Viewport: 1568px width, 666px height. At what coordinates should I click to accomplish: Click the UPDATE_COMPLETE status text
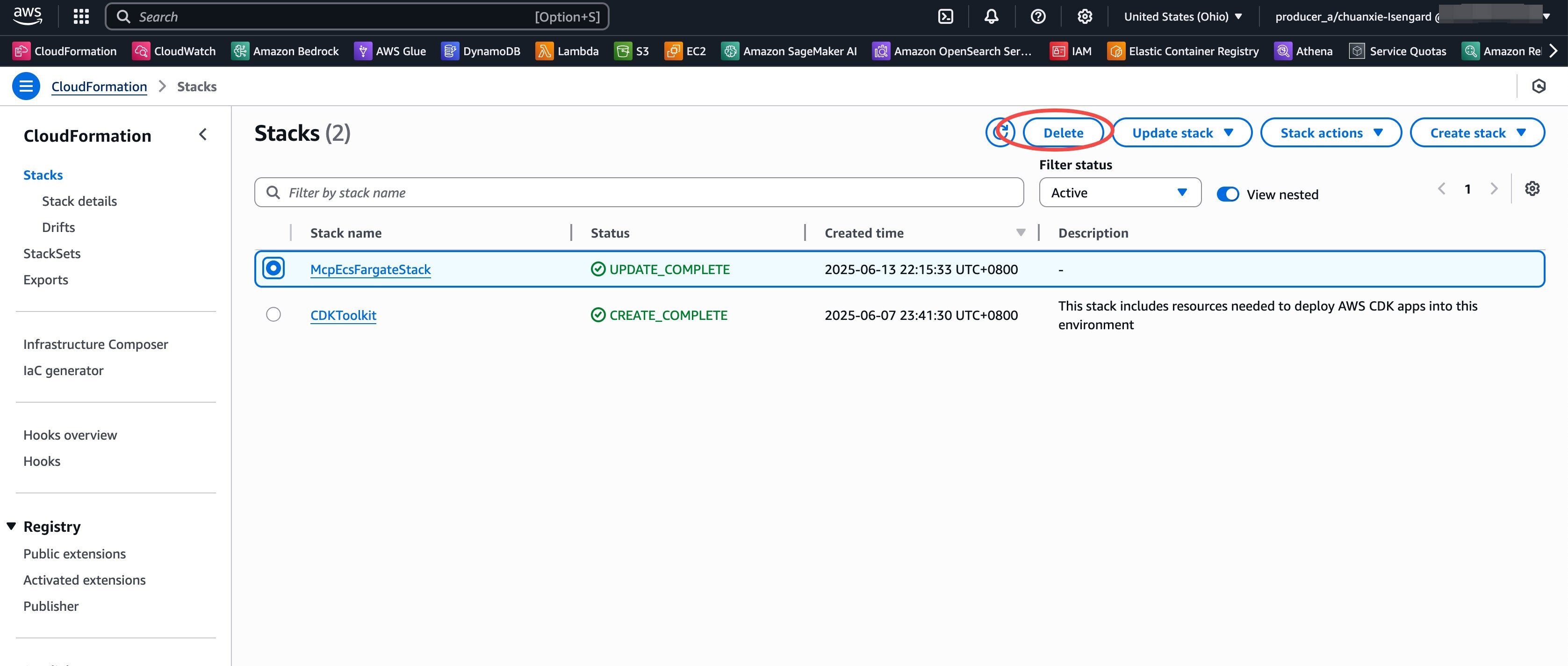click(x=669, y=269)
